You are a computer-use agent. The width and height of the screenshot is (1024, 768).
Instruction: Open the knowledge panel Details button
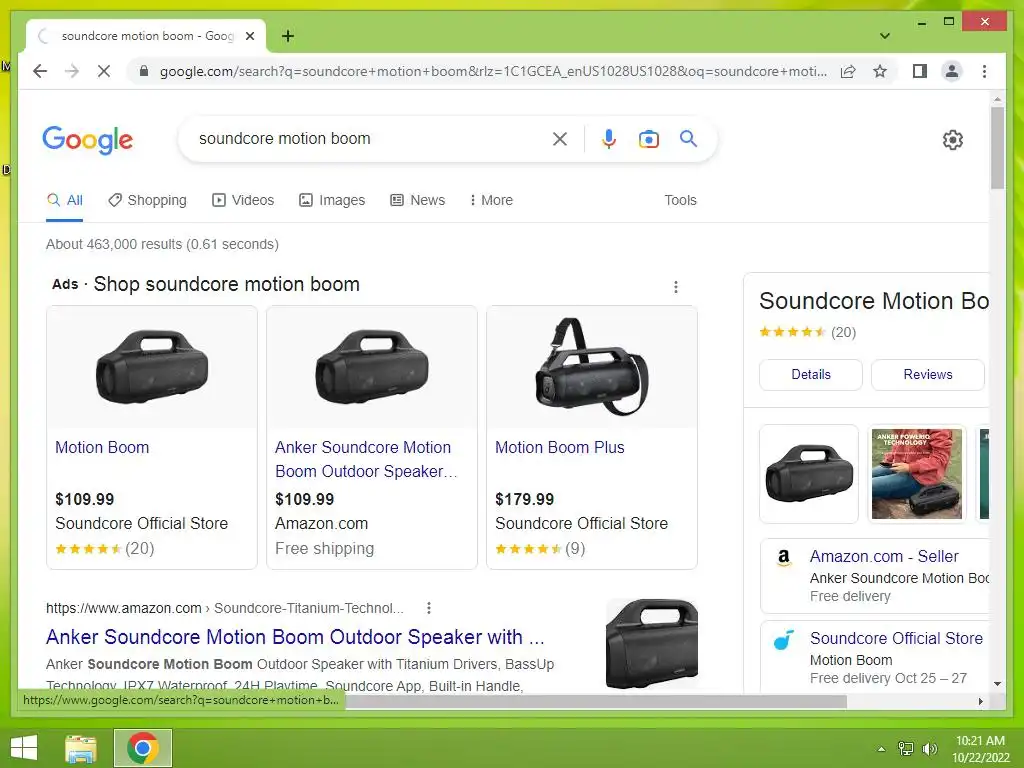(810, 375)
